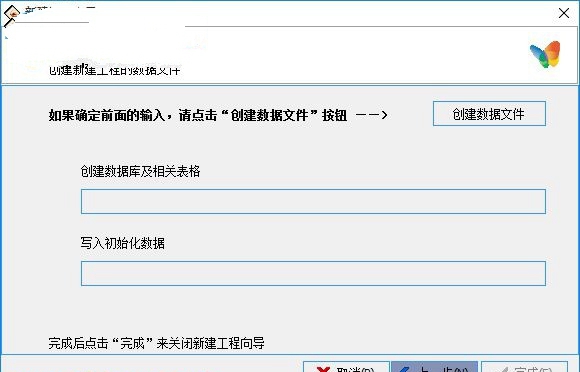Click the 创建数据库及相关表格 progress bar
Image resolution: width=580 pixels, height=372 pixels.
click(x=313, y=202)
